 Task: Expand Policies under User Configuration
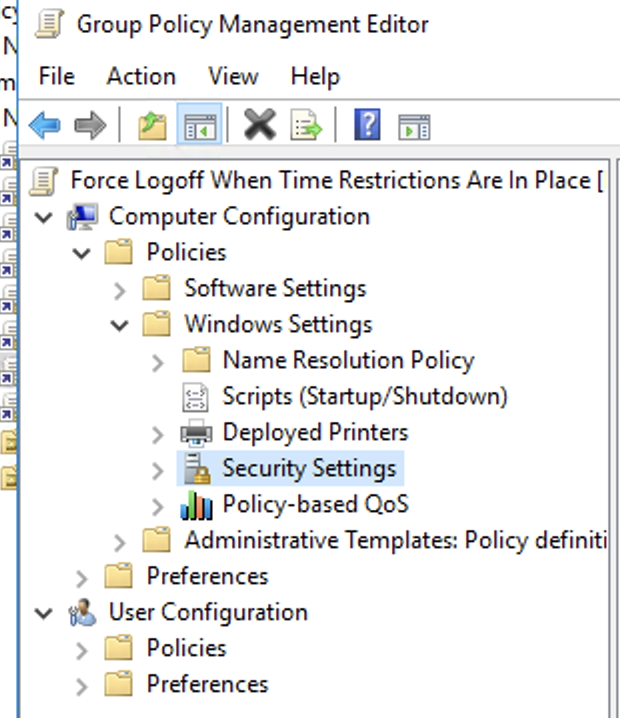(x=82, y=651)
